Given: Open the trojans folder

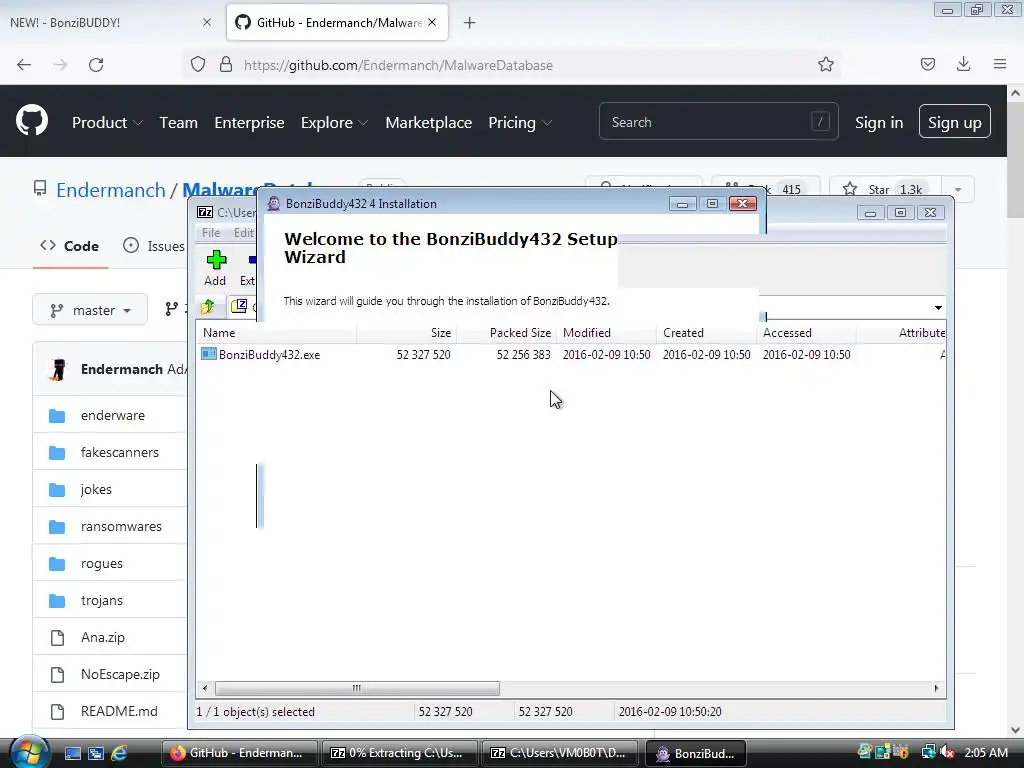Looking at the screenshot, I should (x=102, y=600).
